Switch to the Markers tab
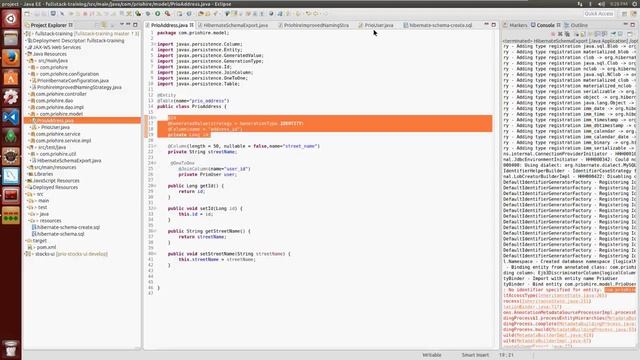The image size is (640, 360). coord(515,25)
